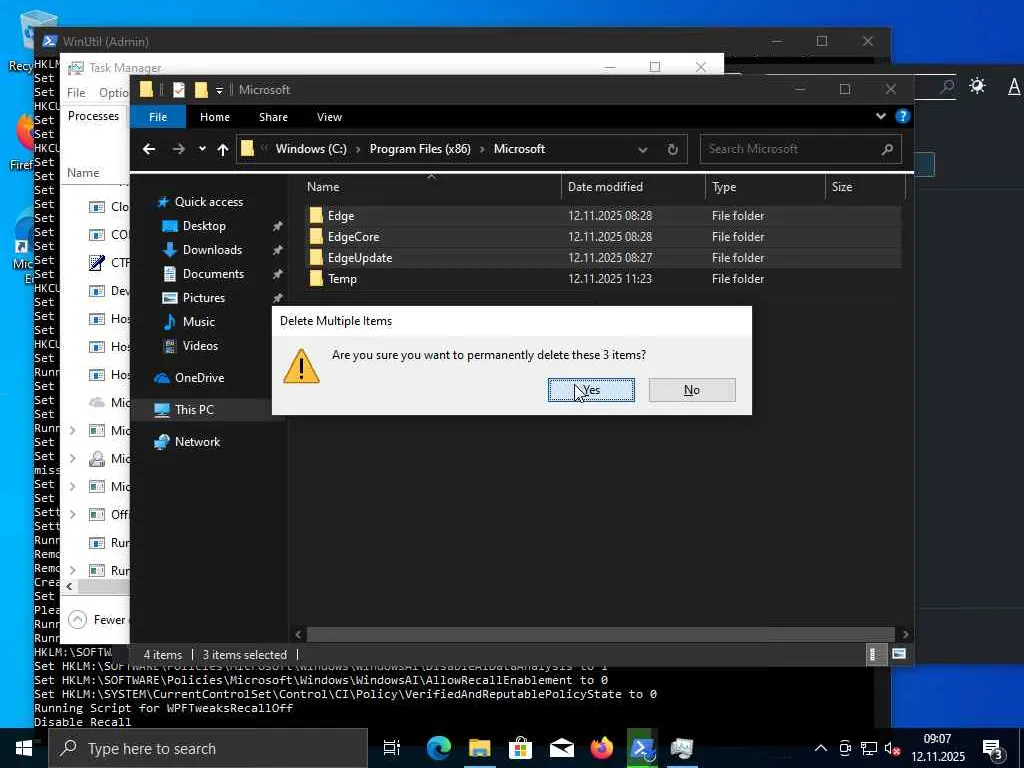Open recent locations dropdown arrow

pos(202,150)
